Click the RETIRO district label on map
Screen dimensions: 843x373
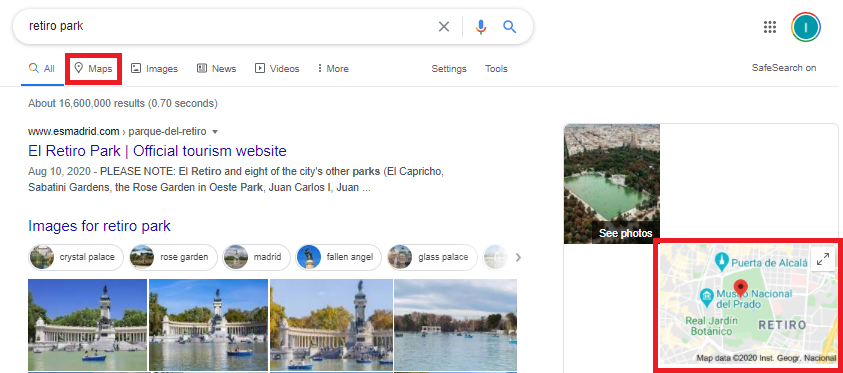(x=782, y=325)
